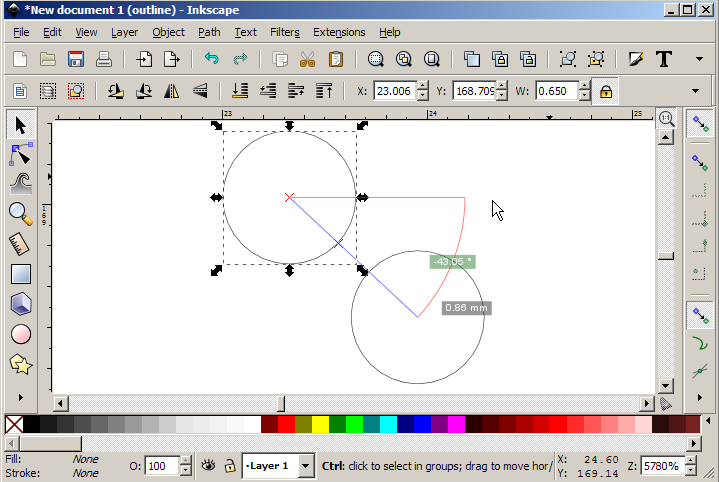Pick the yellow swatch in palette
Viewport: 719px width, 482px height.
320,425
